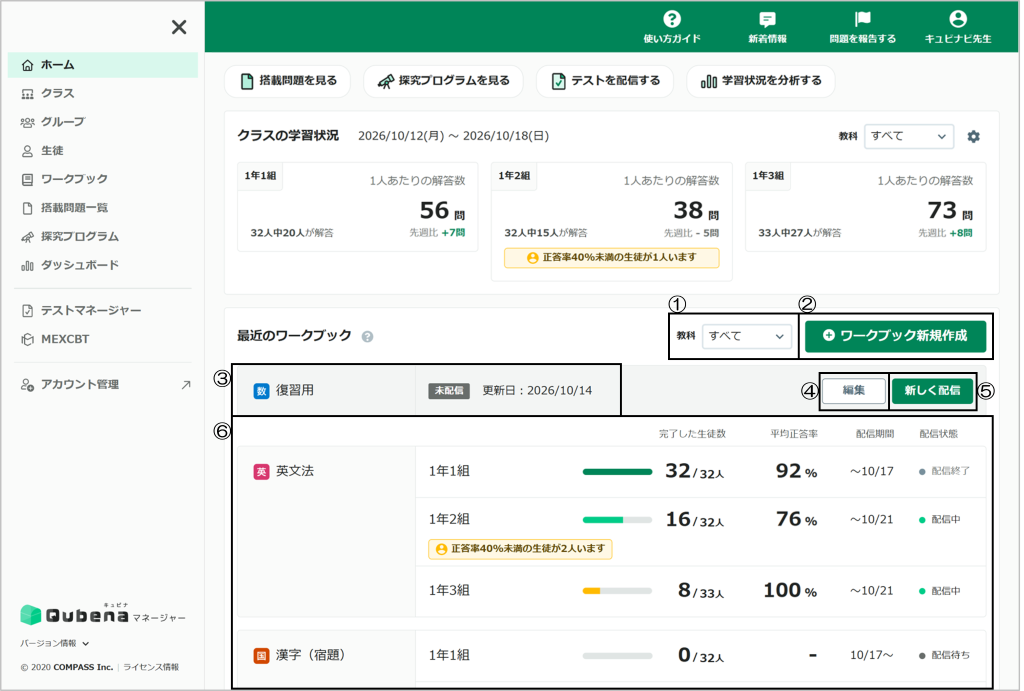1024x691 pixels.
Task: Click 搭載問題を見る button
Action: (287, 81)
